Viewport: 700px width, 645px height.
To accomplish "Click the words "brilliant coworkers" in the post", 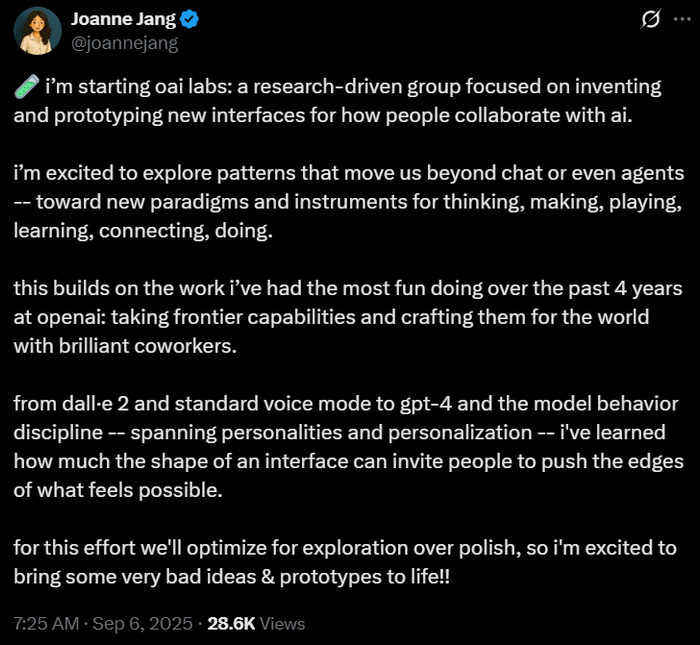I will click(147, 346).
